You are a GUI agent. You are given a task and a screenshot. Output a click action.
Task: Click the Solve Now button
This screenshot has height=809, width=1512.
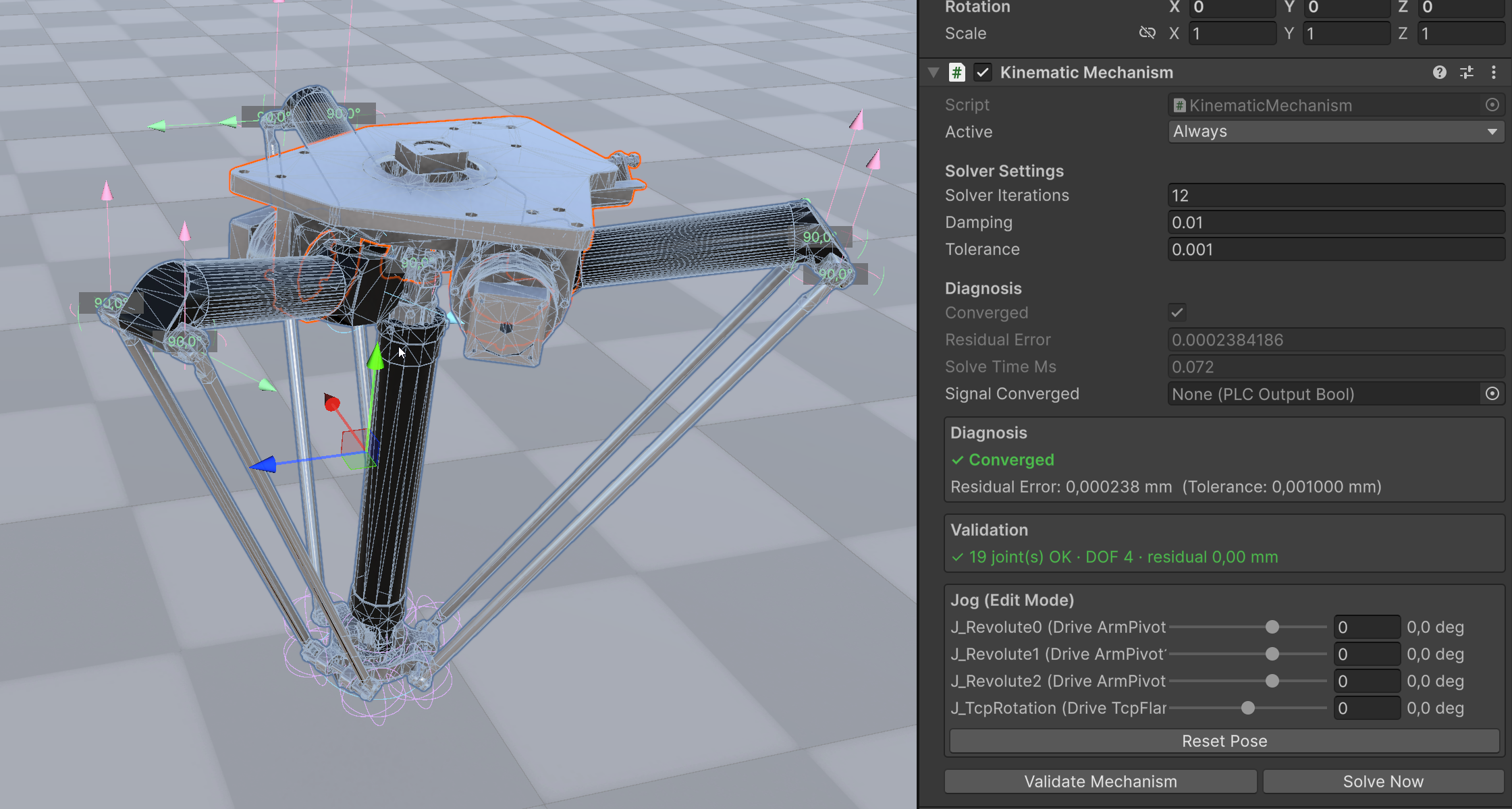click(x=1383, y=781)
